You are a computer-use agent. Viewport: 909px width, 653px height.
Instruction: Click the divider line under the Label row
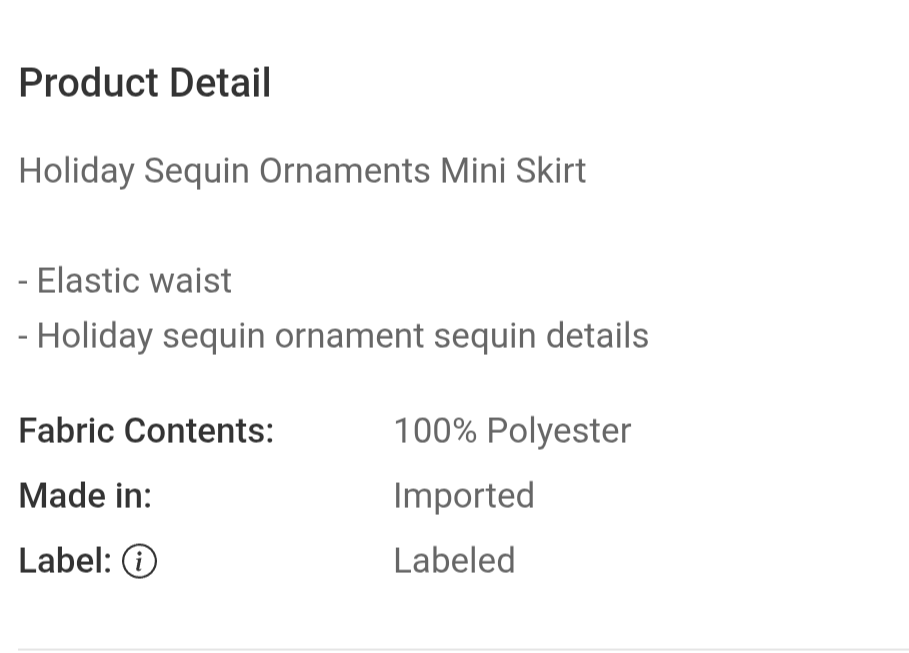tap(454, 649)
